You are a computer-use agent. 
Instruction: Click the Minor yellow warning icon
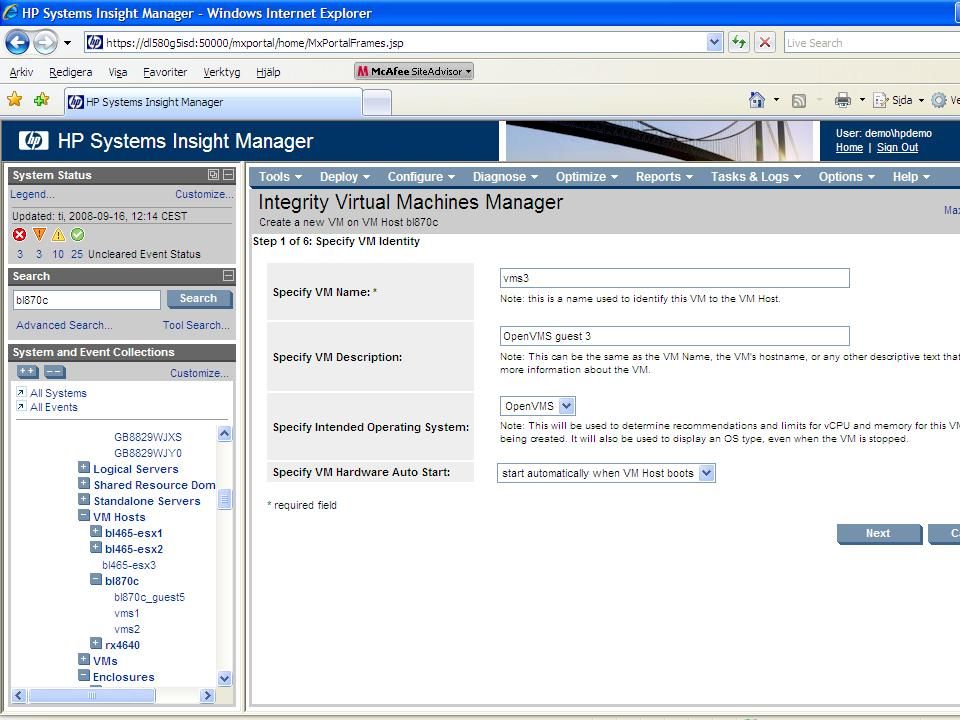[x=58, y=234]
